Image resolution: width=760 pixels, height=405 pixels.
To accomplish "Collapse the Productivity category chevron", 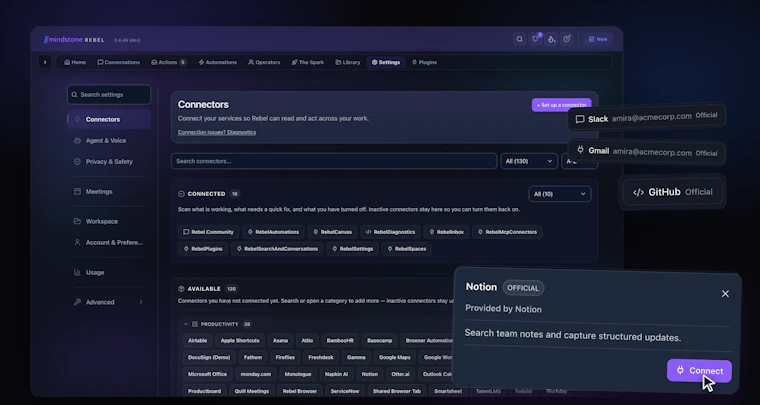I will pyautogui.click(x=186, y=324).
